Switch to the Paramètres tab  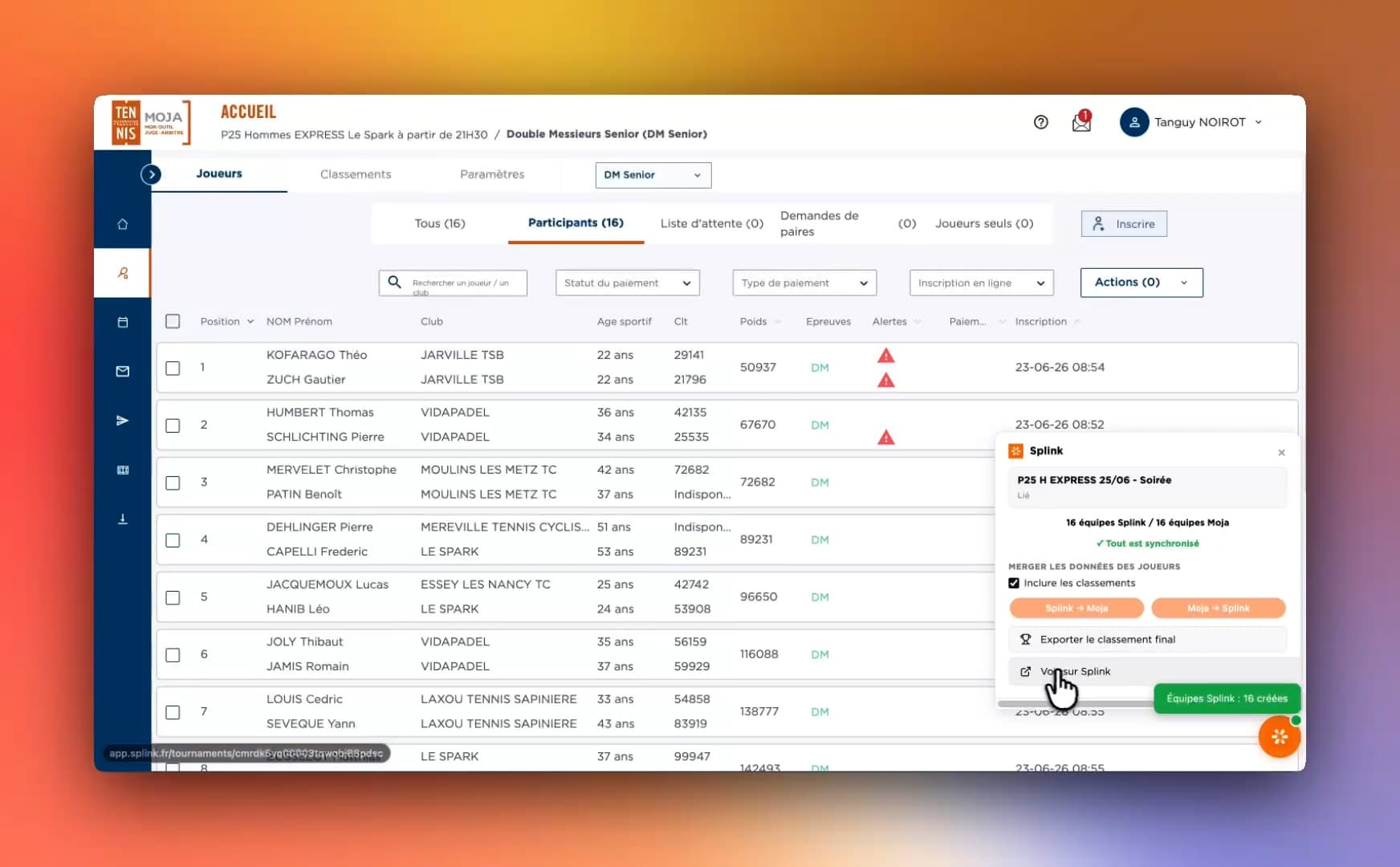[492, 174]
